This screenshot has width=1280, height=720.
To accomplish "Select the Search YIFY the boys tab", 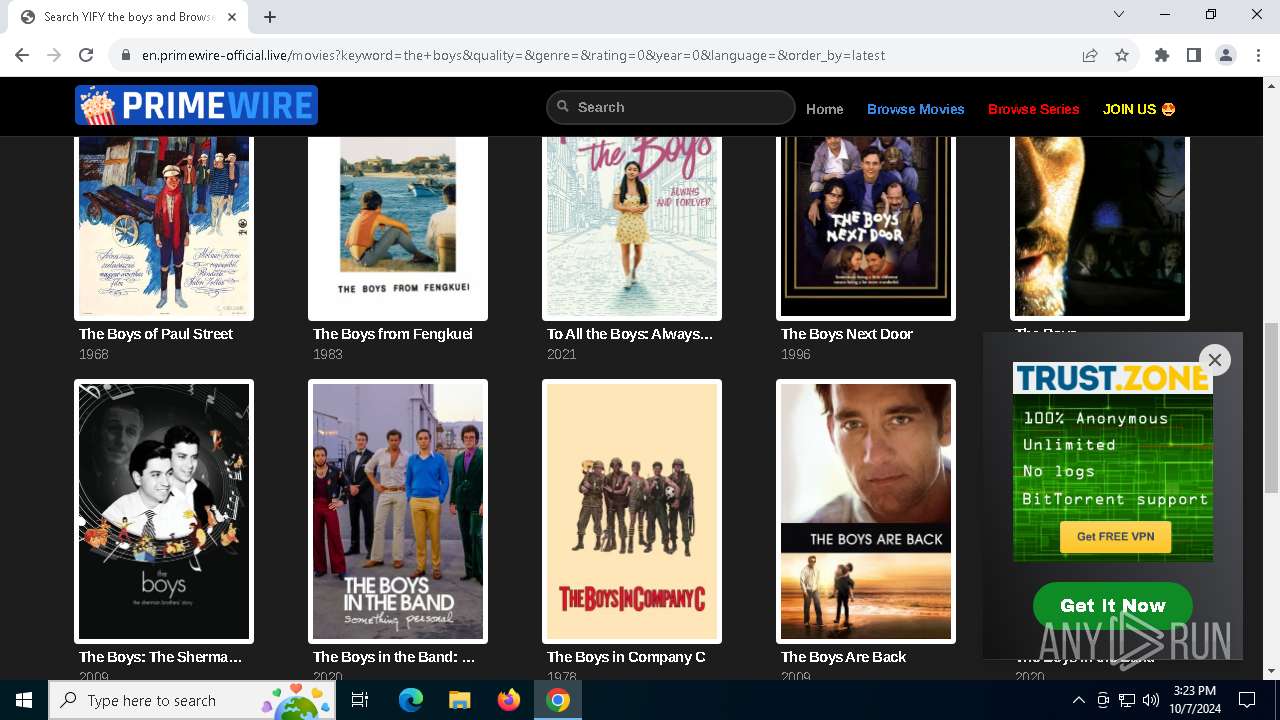I will coord(130,17).
